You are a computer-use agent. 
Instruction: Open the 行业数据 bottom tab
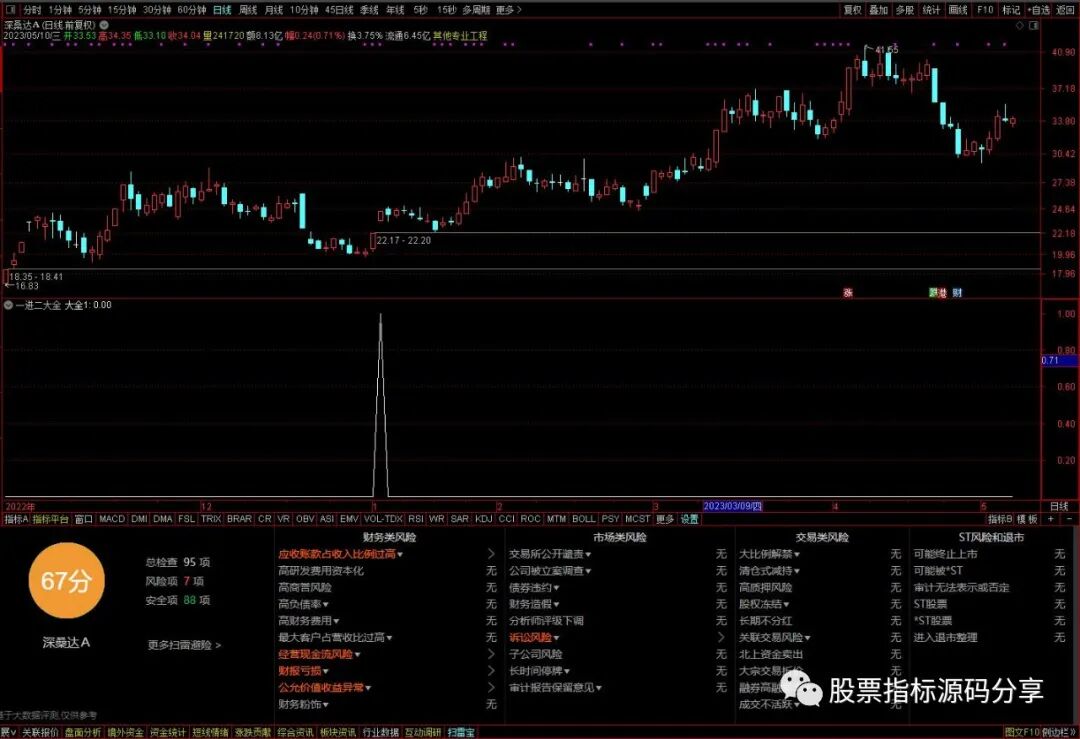[x=380, y=733]
